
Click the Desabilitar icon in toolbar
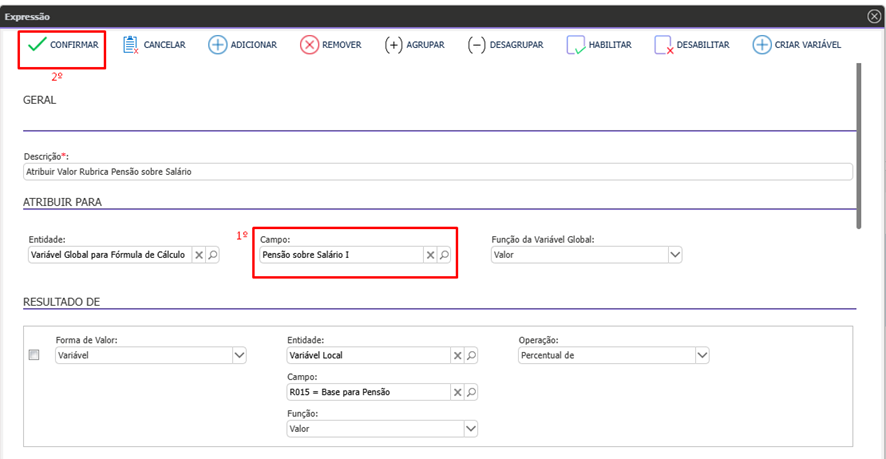coord(663,45)
